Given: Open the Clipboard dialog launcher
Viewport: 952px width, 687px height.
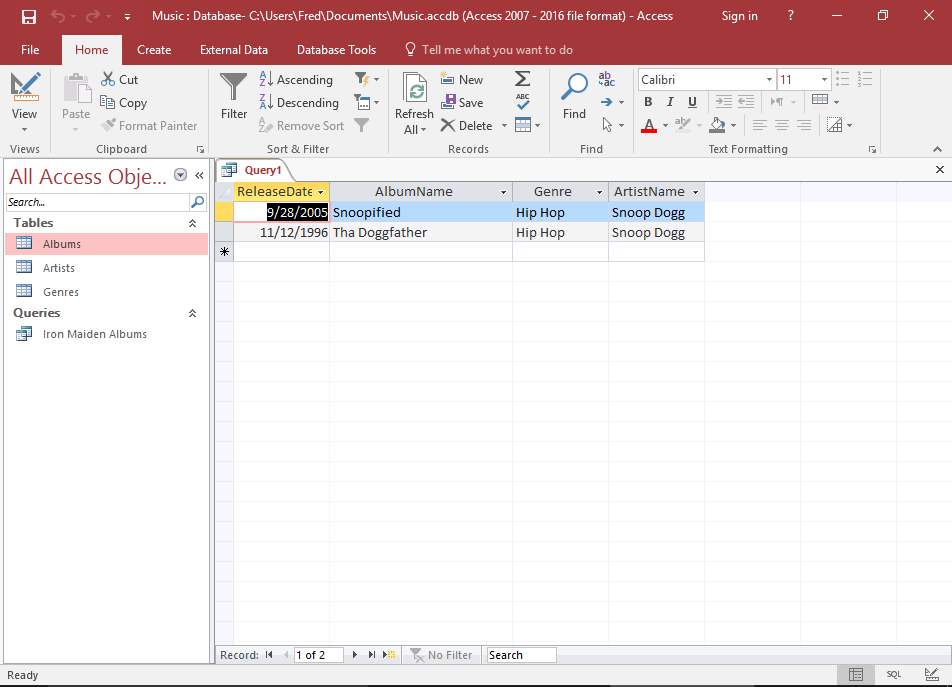Looking at the screenshot, I should click(200, 149).
